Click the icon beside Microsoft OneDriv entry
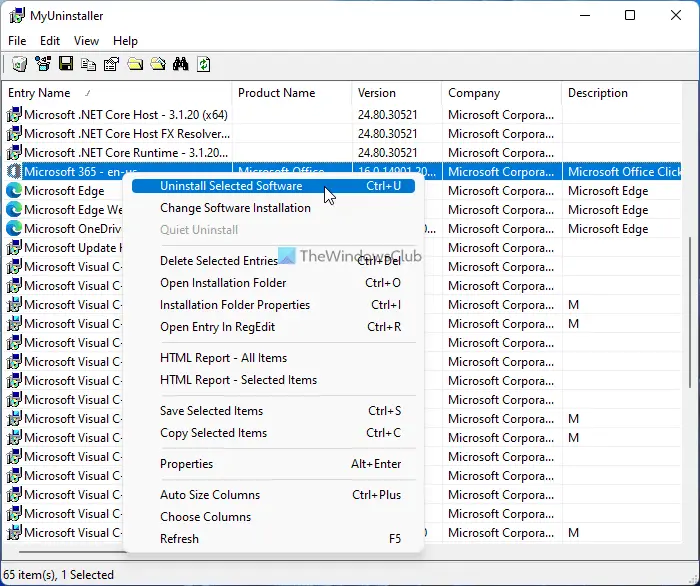The height and width of the screenshot is (586, 700). click(14, 229)
